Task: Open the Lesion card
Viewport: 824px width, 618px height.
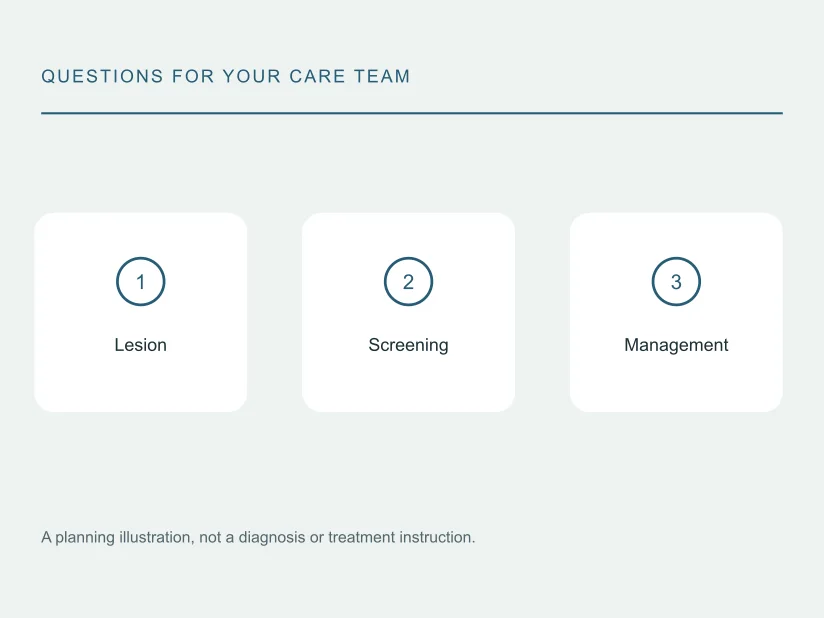Action: pos(140,312)
